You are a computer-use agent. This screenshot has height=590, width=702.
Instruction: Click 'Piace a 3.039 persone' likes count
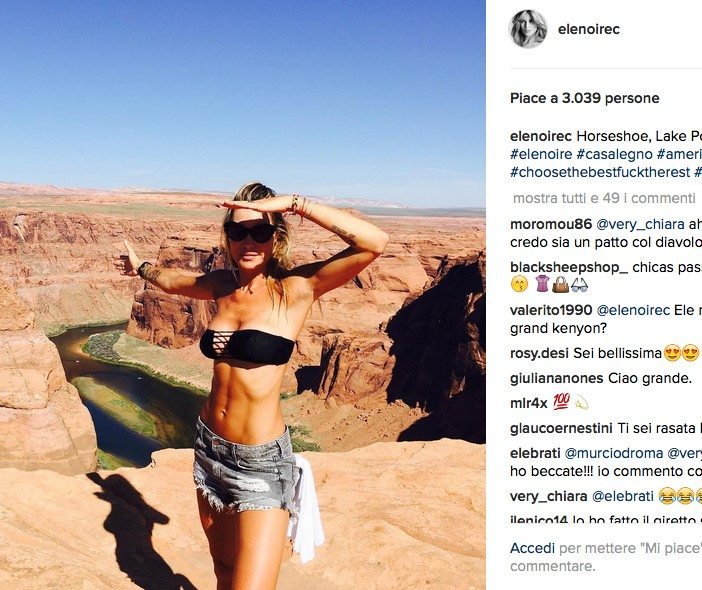pos(585,98)
